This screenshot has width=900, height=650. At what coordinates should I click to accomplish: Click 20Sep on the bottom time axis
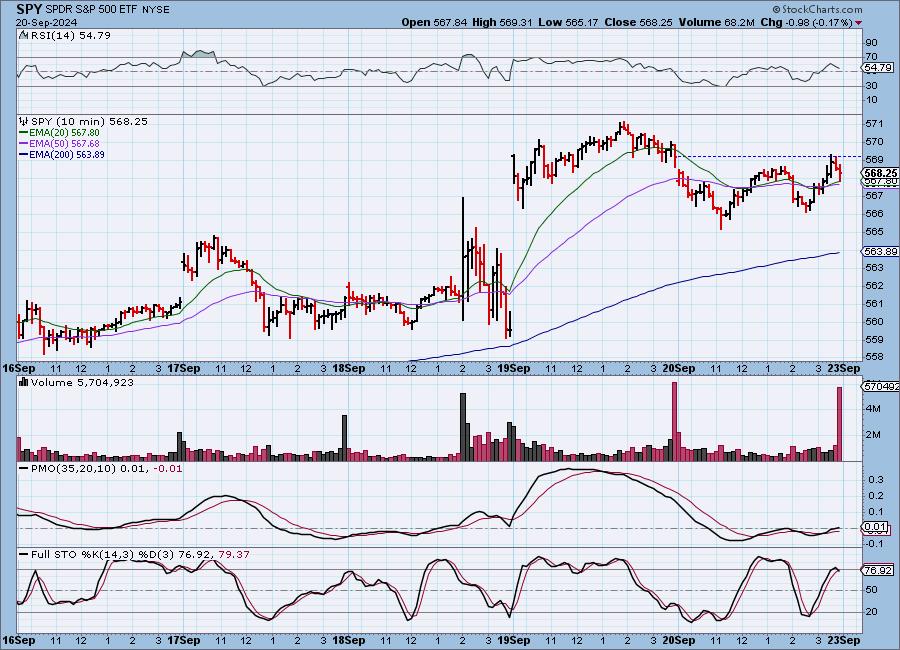pos(679,640)
